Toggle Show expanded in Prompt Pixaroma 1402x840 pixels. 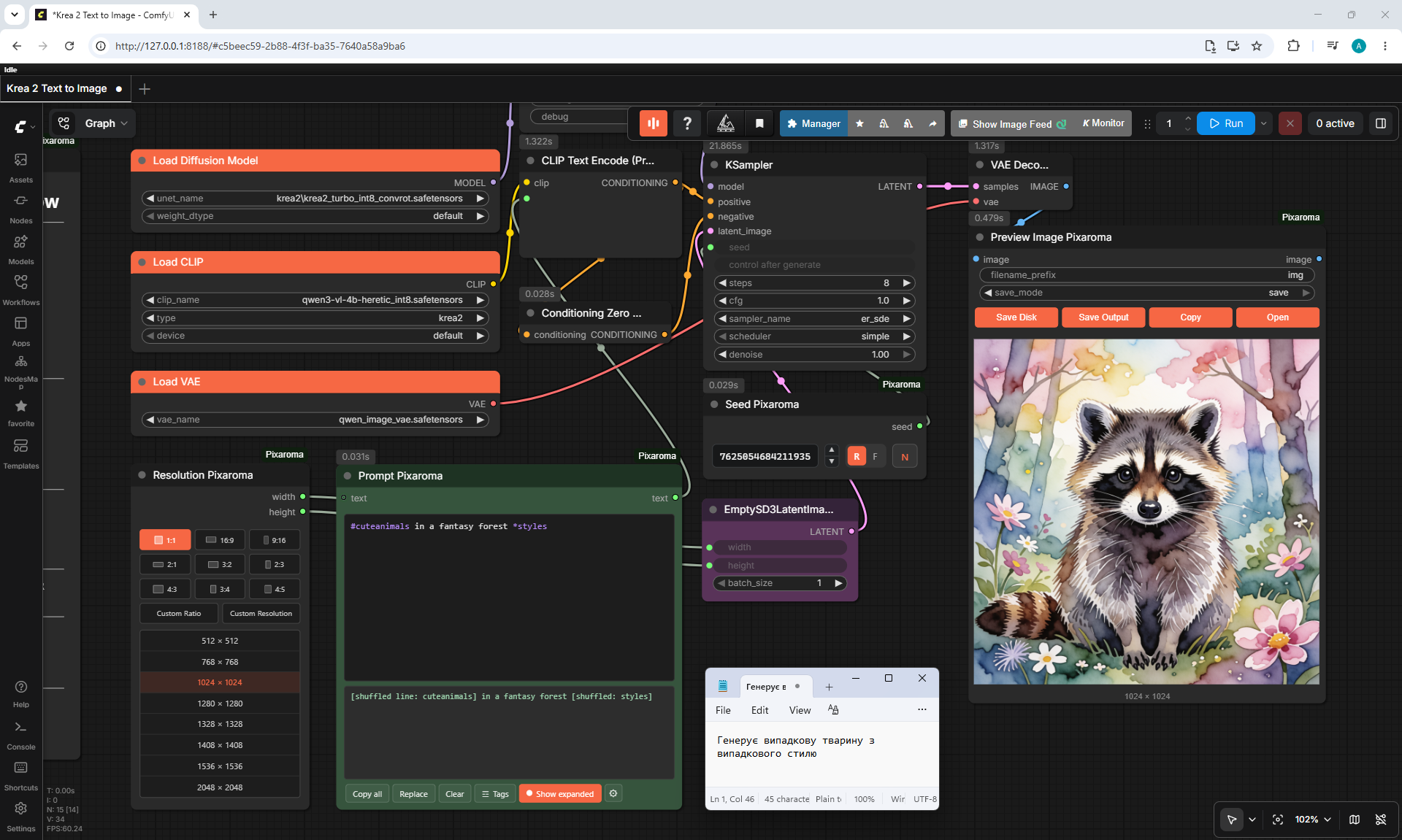point(560,794)
